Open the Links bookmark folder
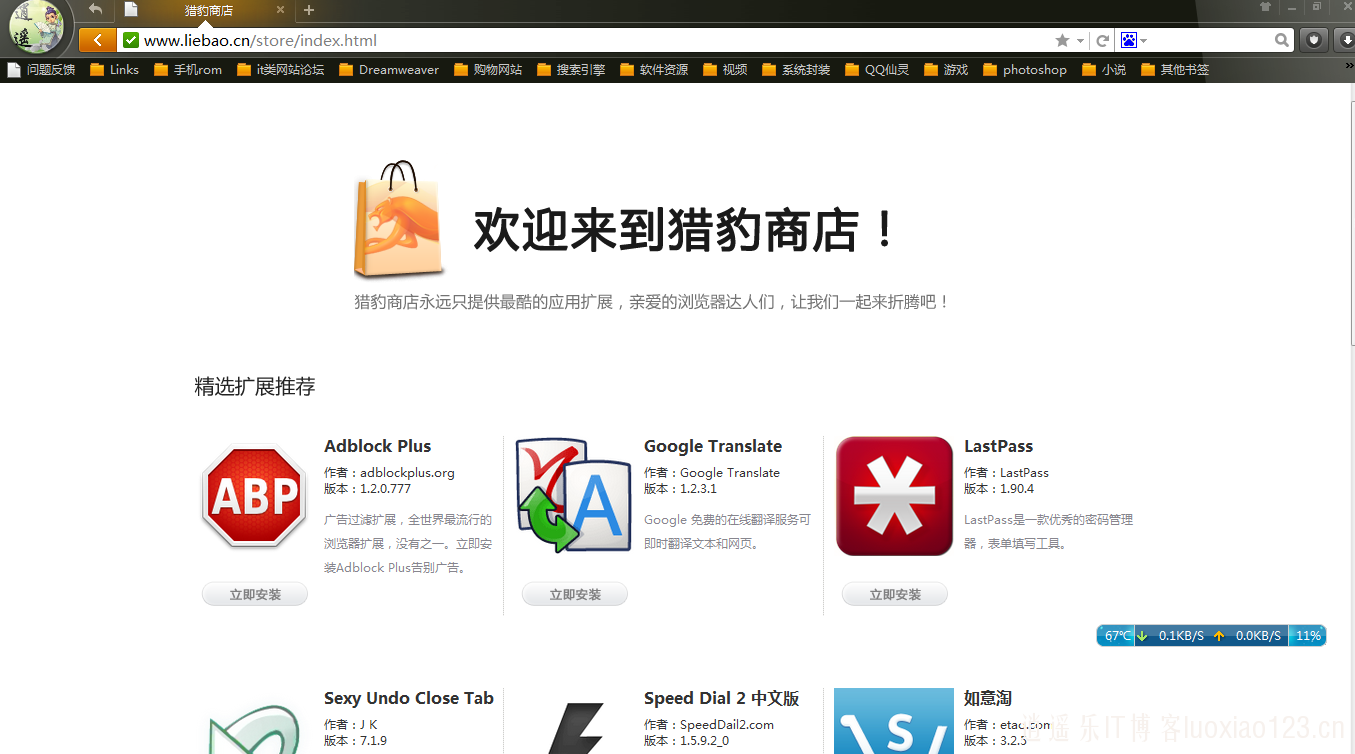This screenshot has height=754, width=1355. coord(115,70)
